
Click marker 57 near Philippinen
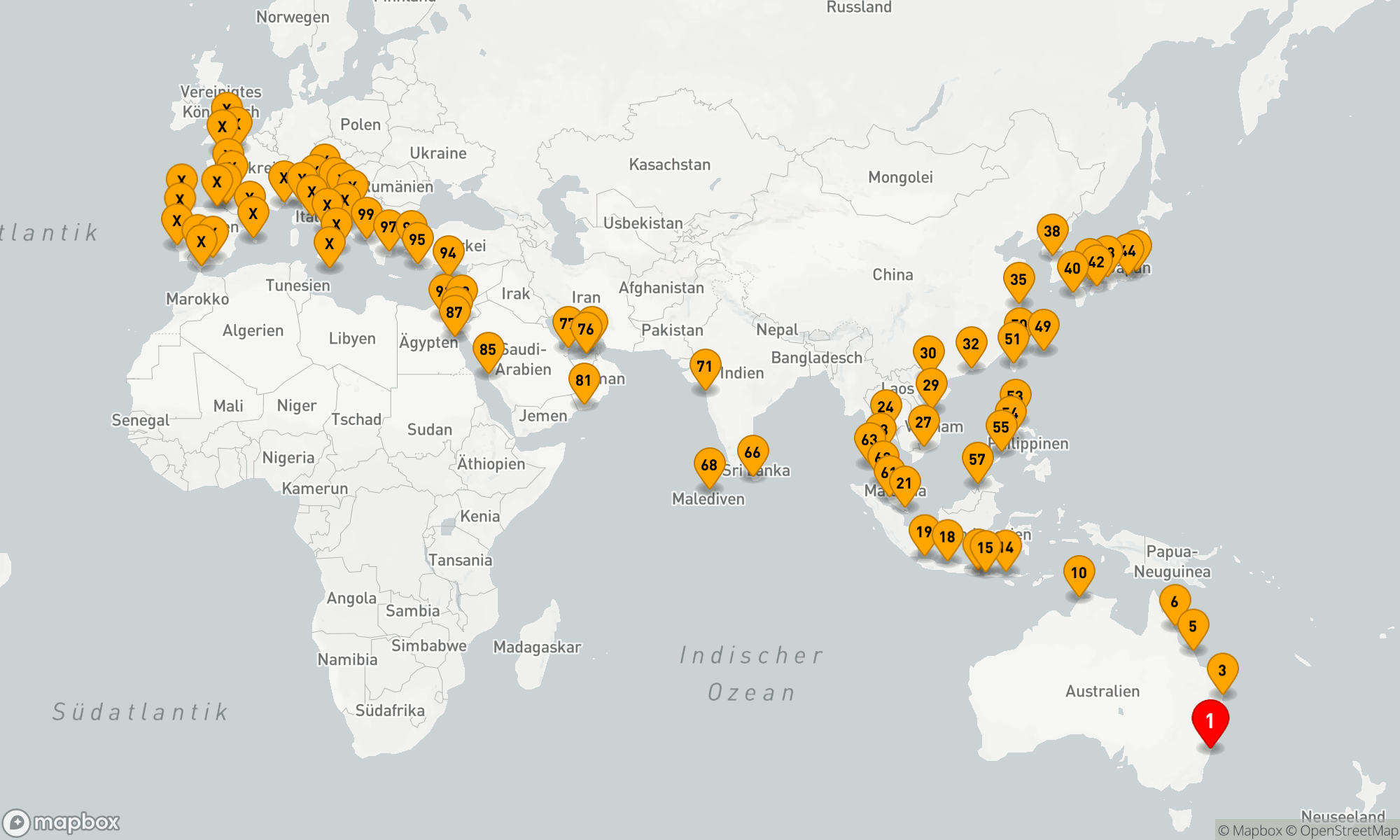(x=977, y=460)
